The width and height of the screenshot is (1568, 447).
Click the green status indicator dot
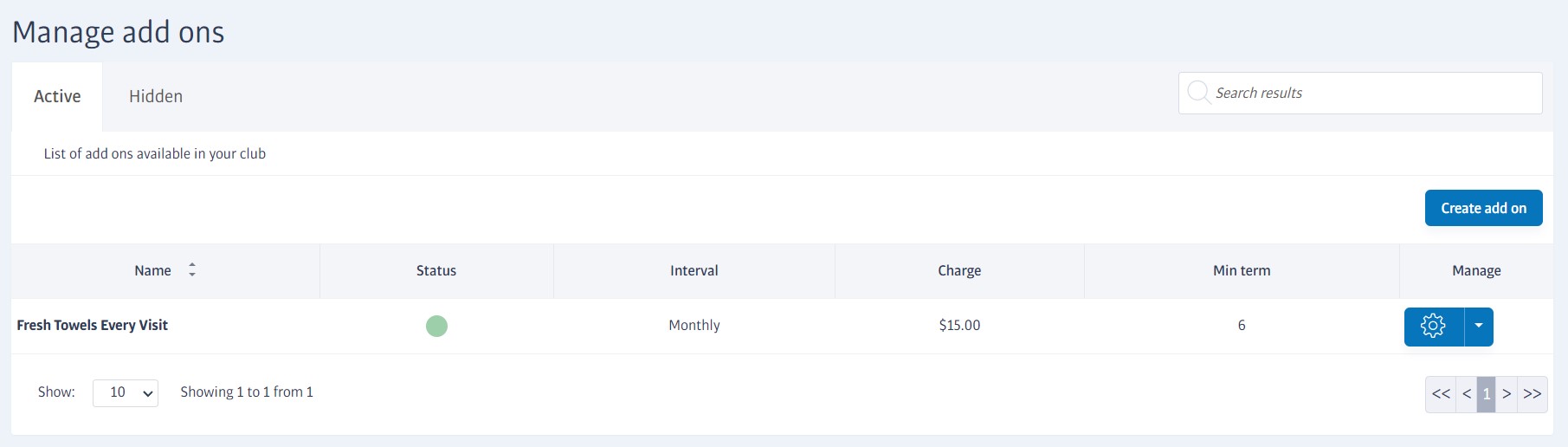(x=436, y=326)
